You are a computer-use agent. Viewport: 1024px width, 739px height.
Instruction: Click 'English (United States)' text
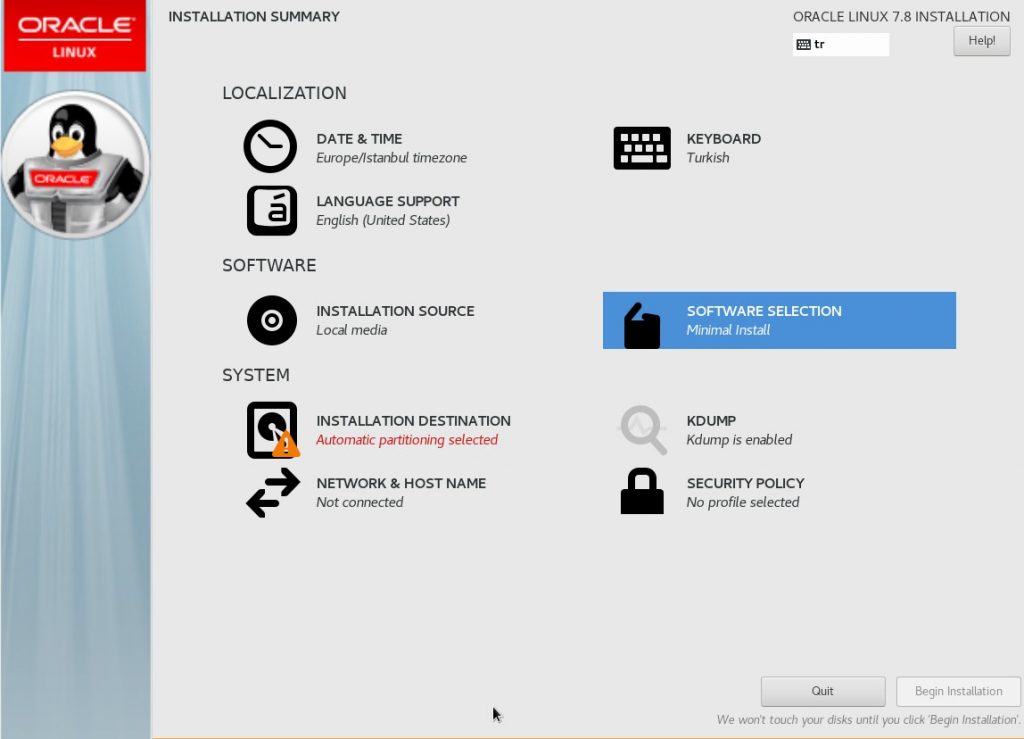tap(383, 221)
